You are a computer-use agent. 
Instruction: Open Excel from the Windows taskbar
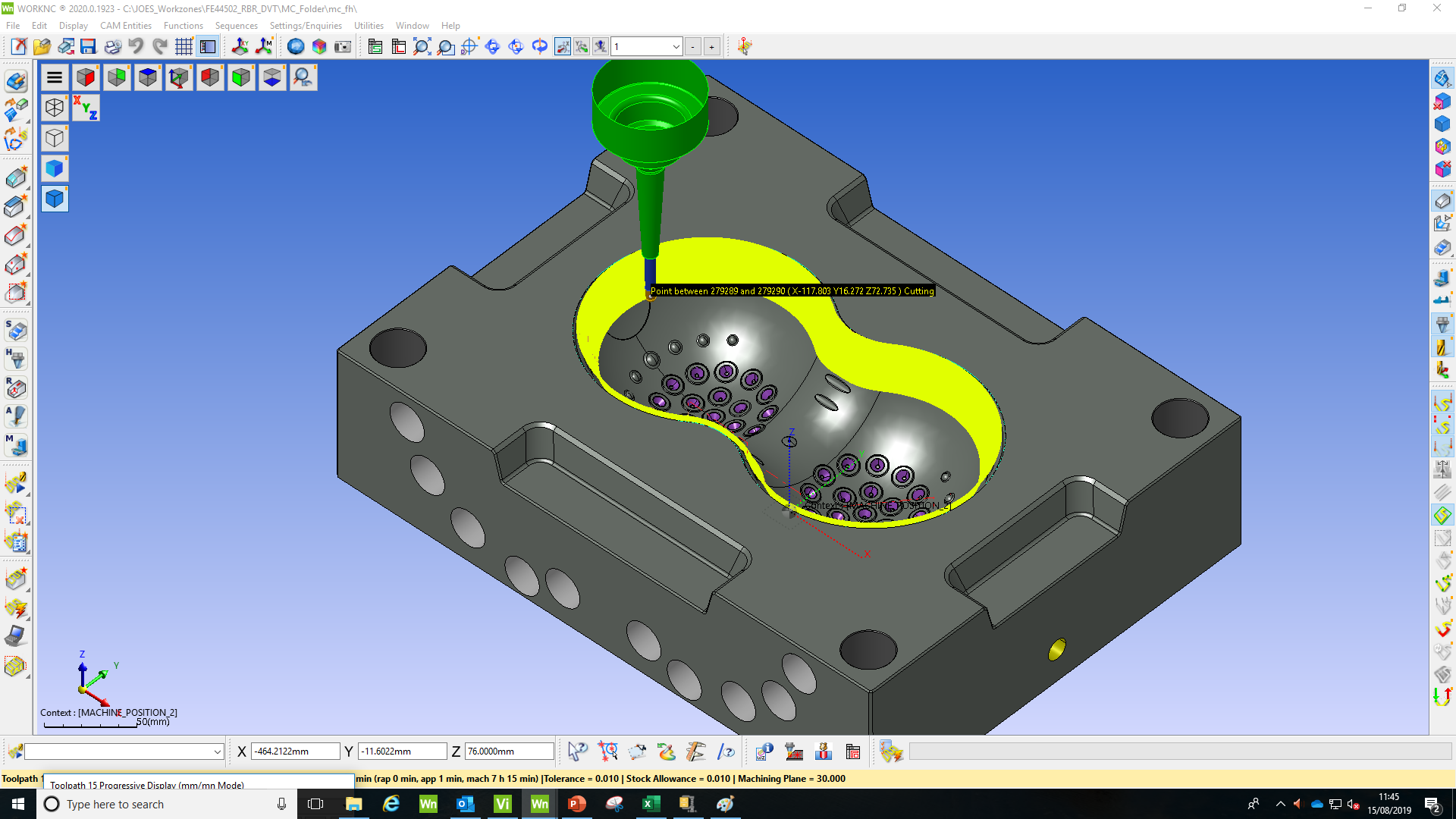point(651,804)
